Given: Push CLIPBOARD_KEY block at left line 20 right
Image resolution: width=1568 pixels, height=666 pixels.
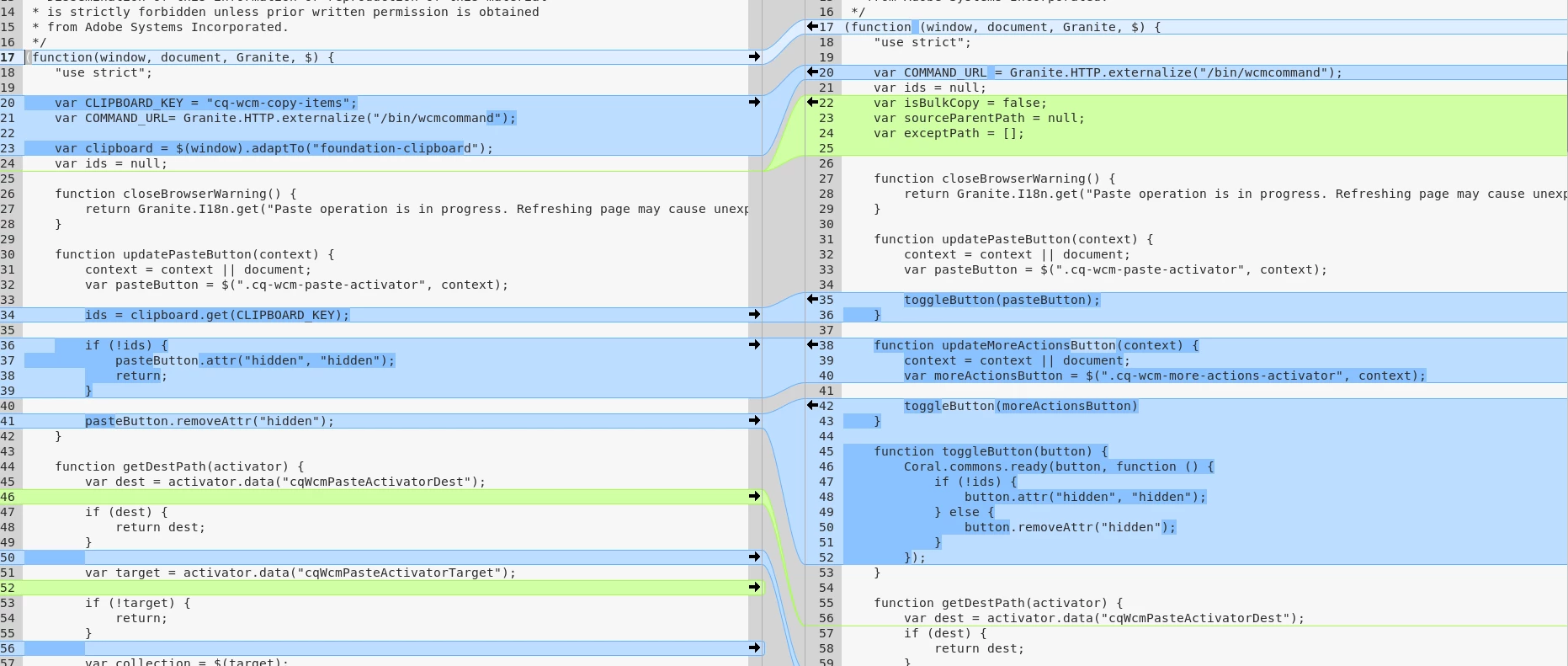Looking at the screenshot, I should tap(754, 103).
